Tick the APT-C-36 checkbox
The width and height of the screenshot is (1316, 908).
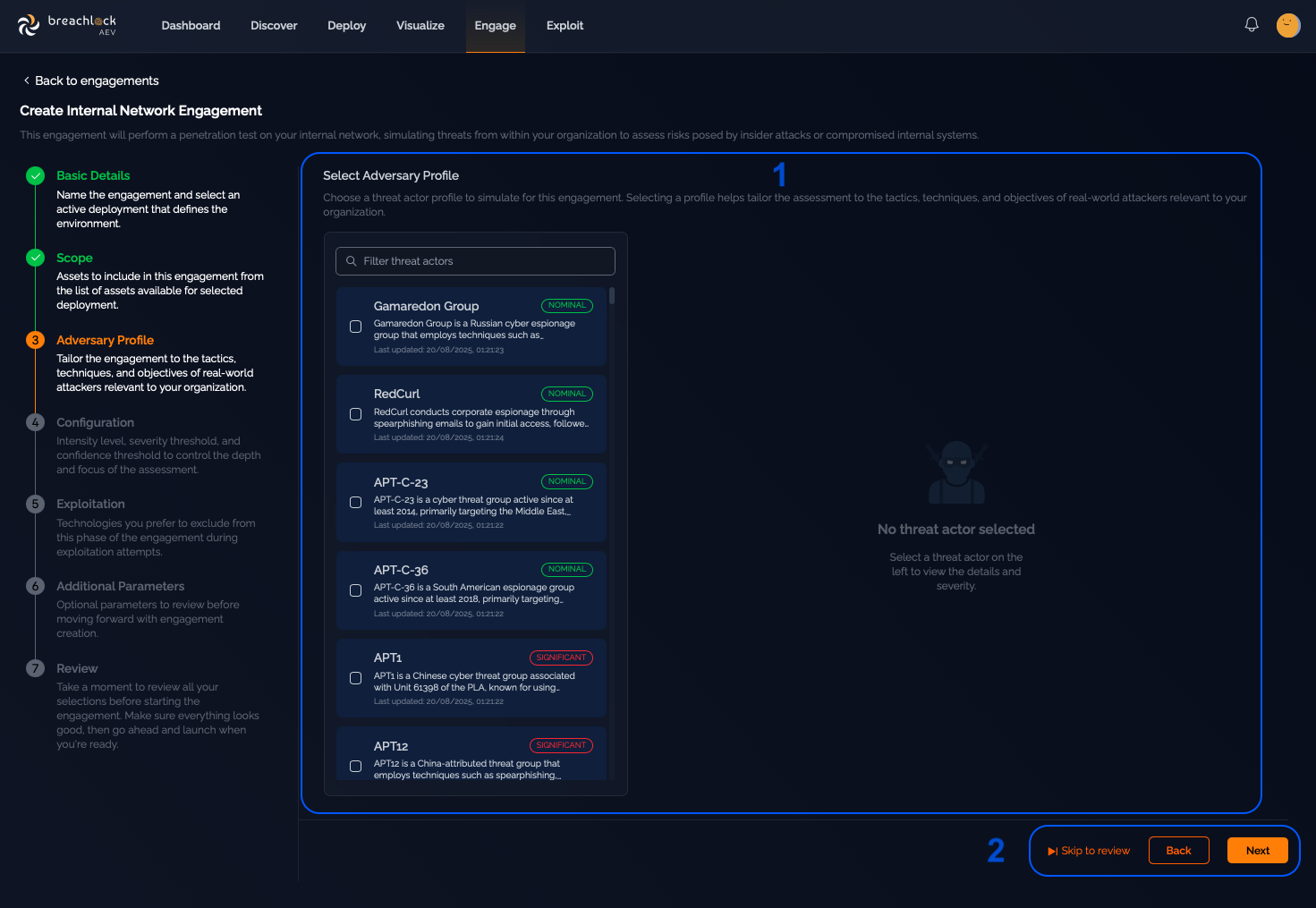(x=355, y=590)
